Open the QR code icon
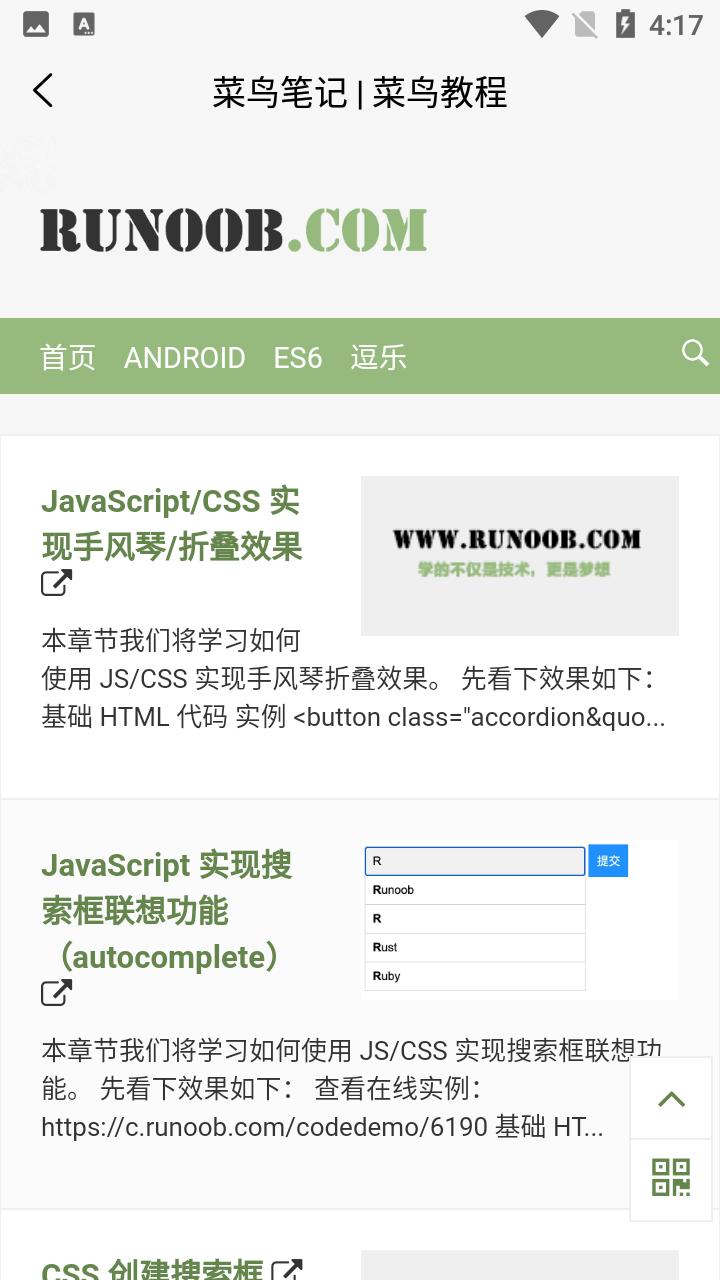Image resolution: width=720 pixels, height=1280 pixels. point(671,1178)
